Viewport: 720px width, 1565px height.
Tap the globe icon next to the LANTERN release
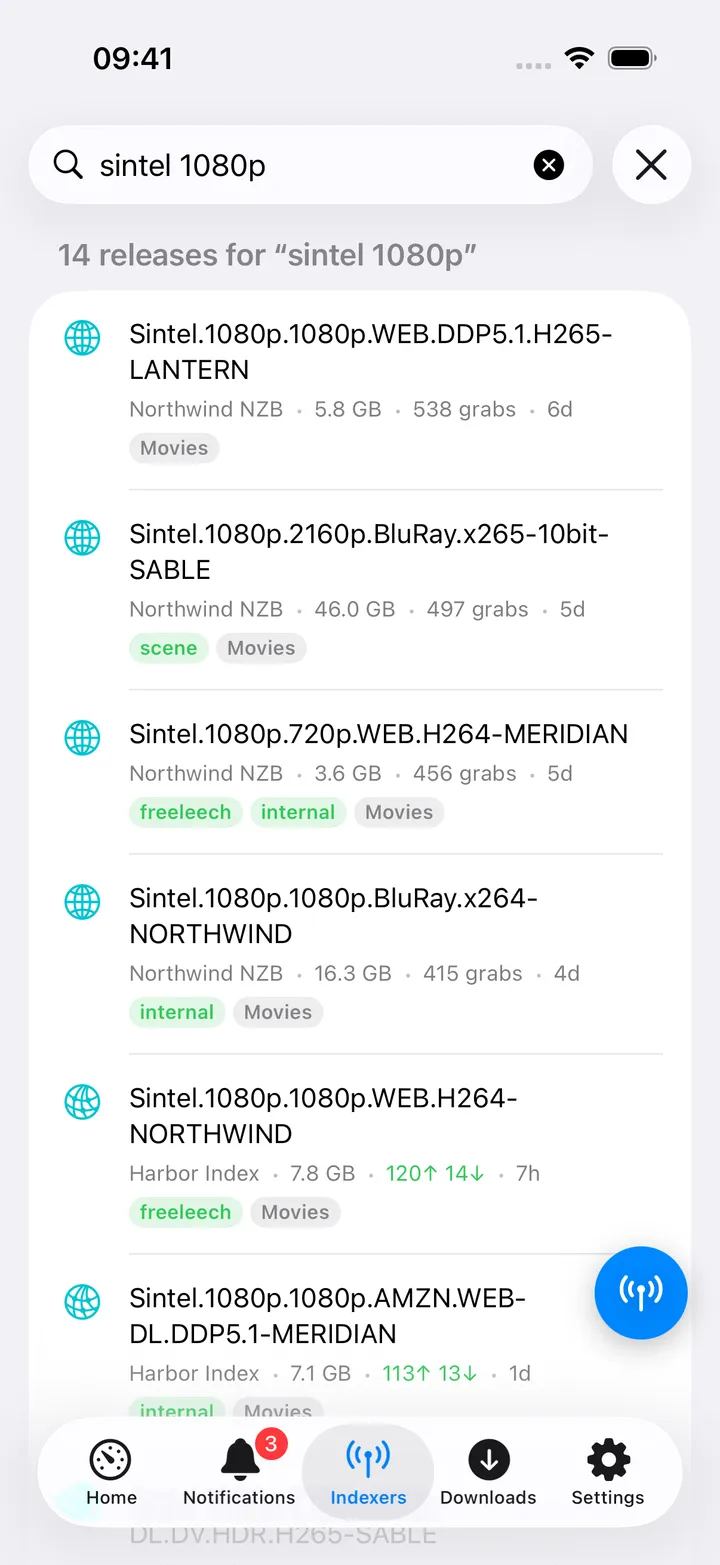pos(82,338)
